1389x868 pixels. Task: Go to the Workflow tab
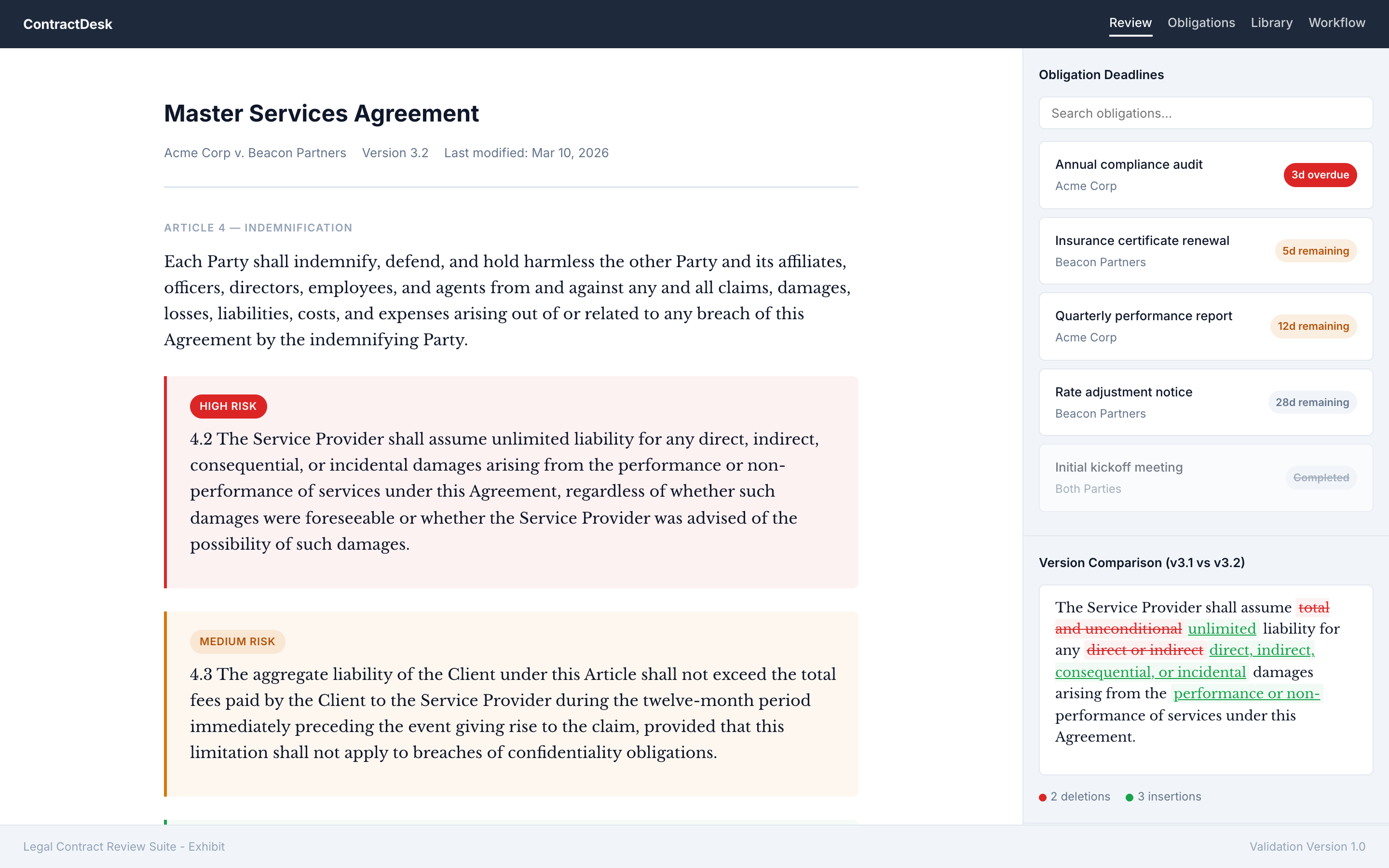click(1336, 23)
